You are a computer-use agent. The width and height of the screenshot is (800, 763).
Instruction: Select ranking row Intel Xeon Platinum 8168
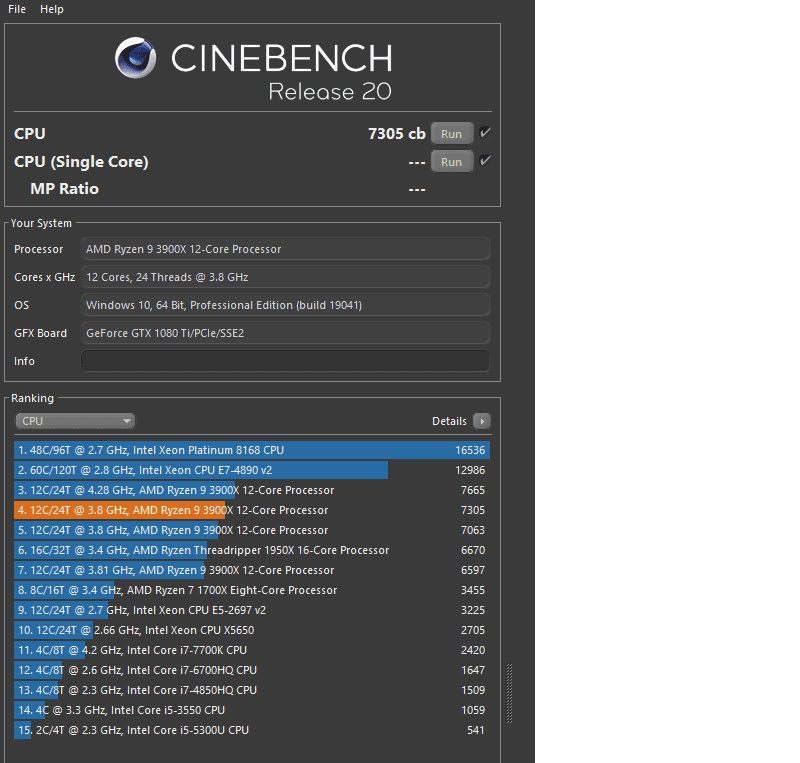[x=252, y=450]
